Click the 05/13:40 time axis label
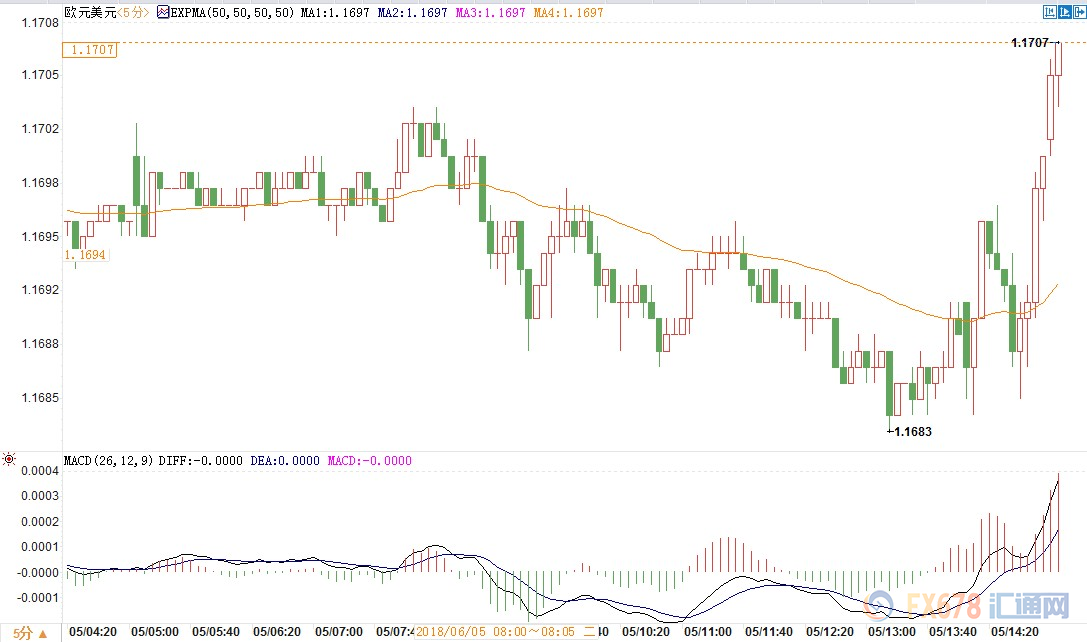Image resolution: width=1087 pixels, height=642 pixels. click(x=953, y=632)
